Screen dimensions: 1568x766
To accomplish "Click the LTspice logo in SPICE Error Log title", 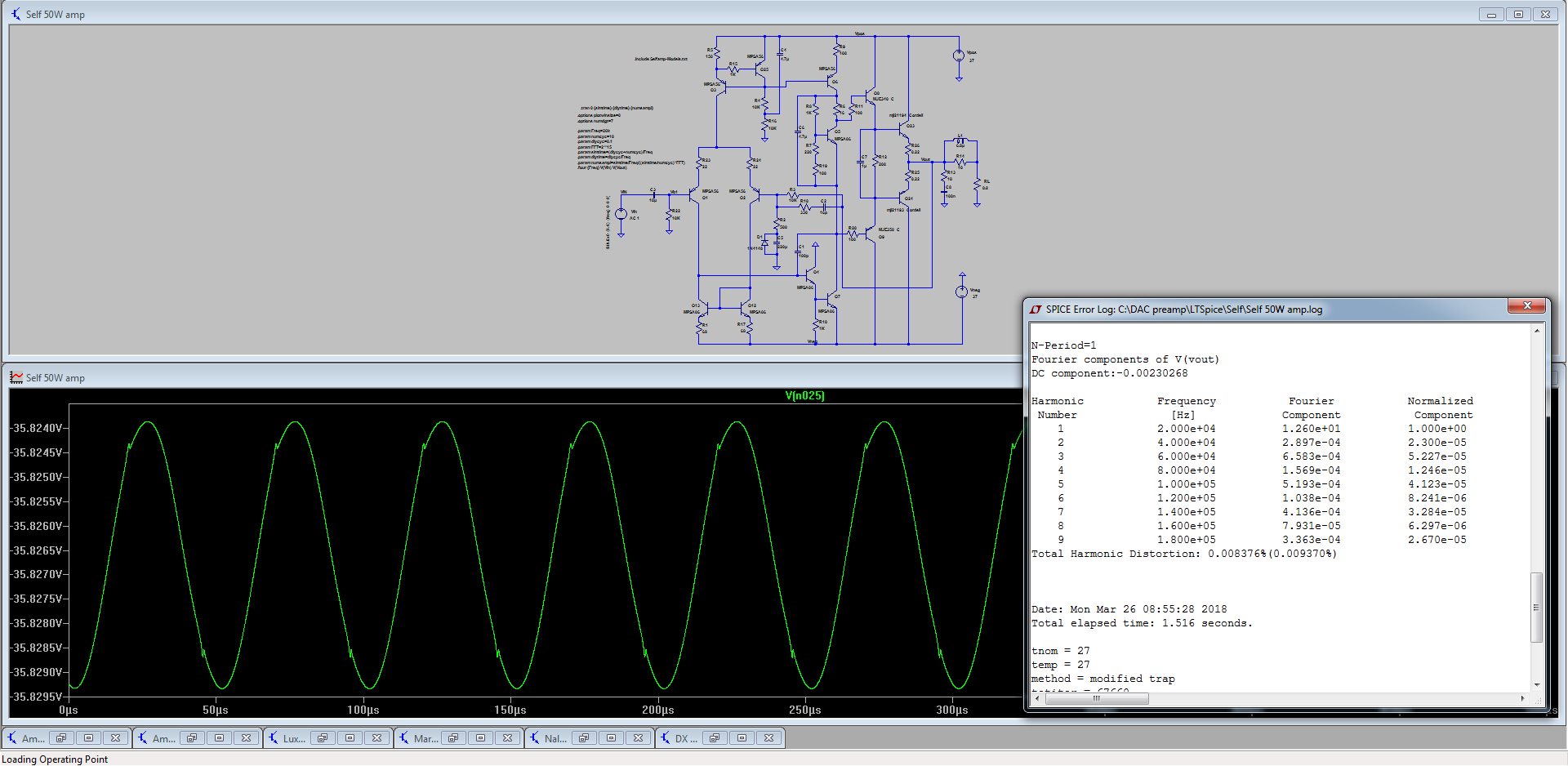I will click(1036, 310).
